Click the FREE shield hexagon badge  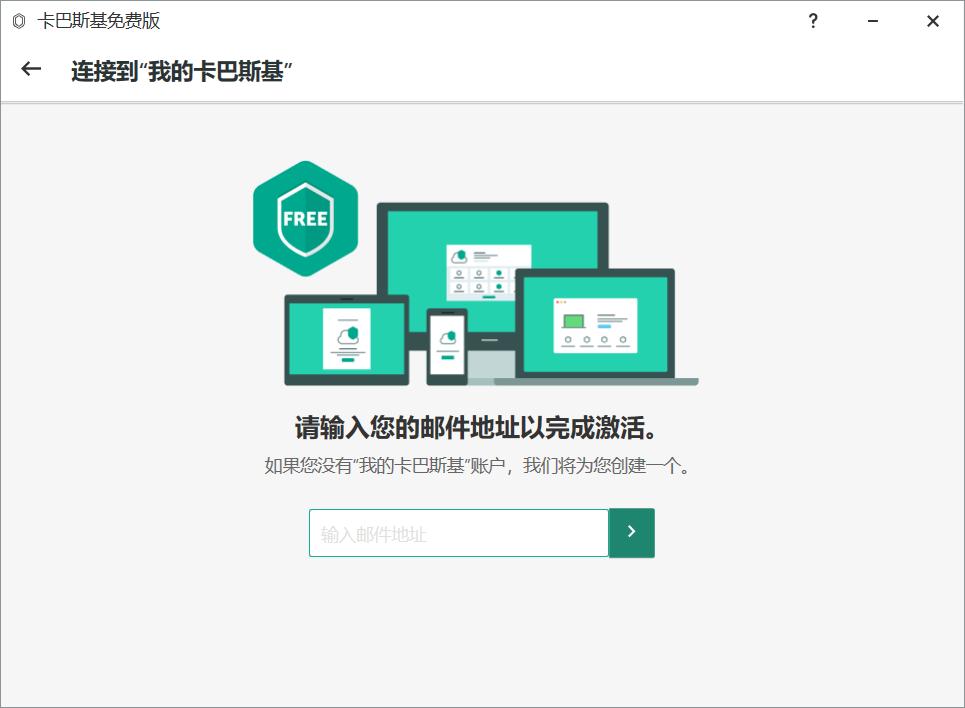[305, 219]
